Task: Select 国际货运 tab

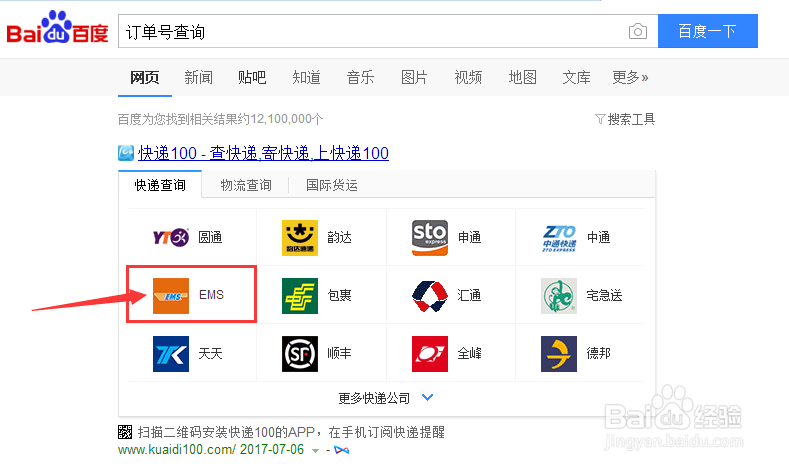Action: [x=332, y=185]
